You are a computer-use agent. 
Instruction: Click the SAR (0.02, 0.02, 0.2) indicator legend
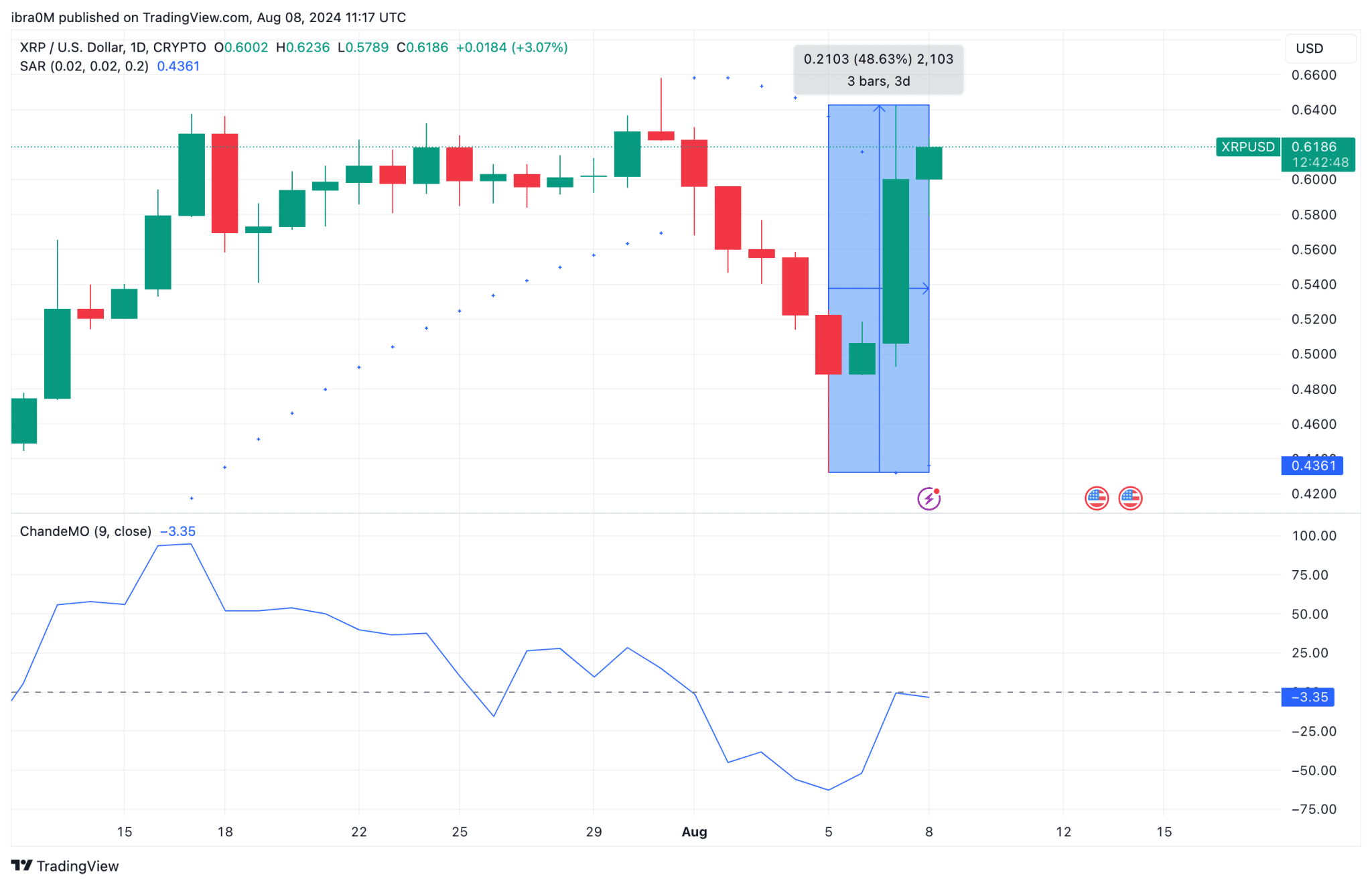[84, 66]
